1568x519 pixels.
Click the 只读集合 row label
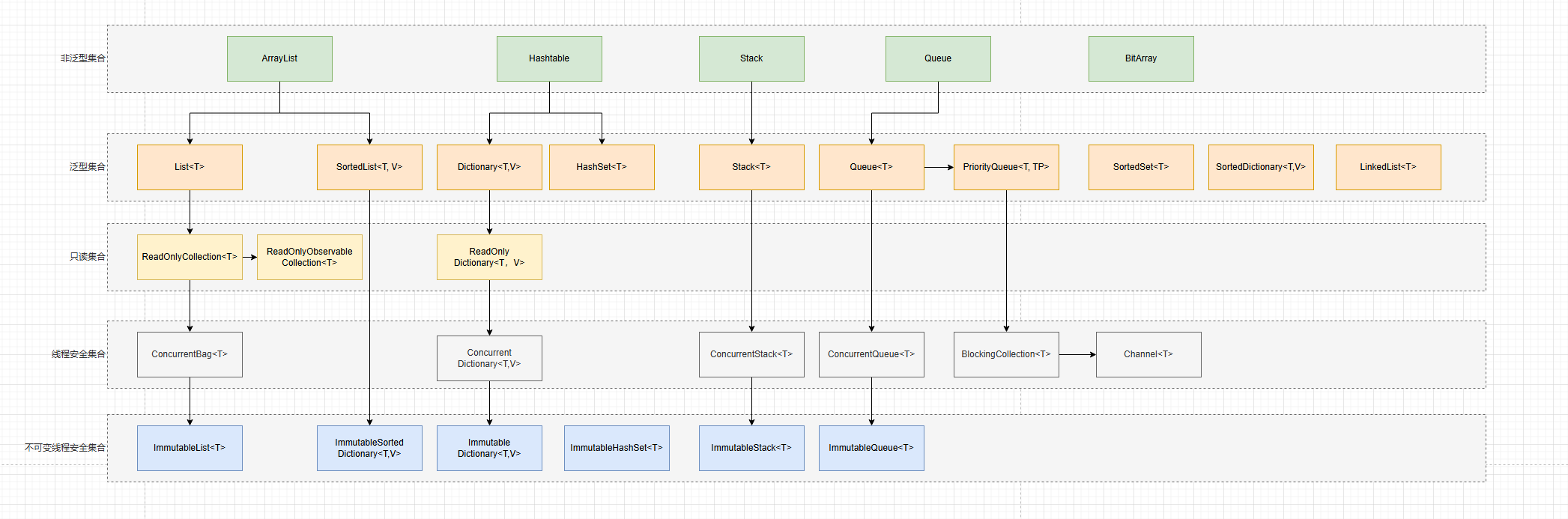[x=88, y=257]
